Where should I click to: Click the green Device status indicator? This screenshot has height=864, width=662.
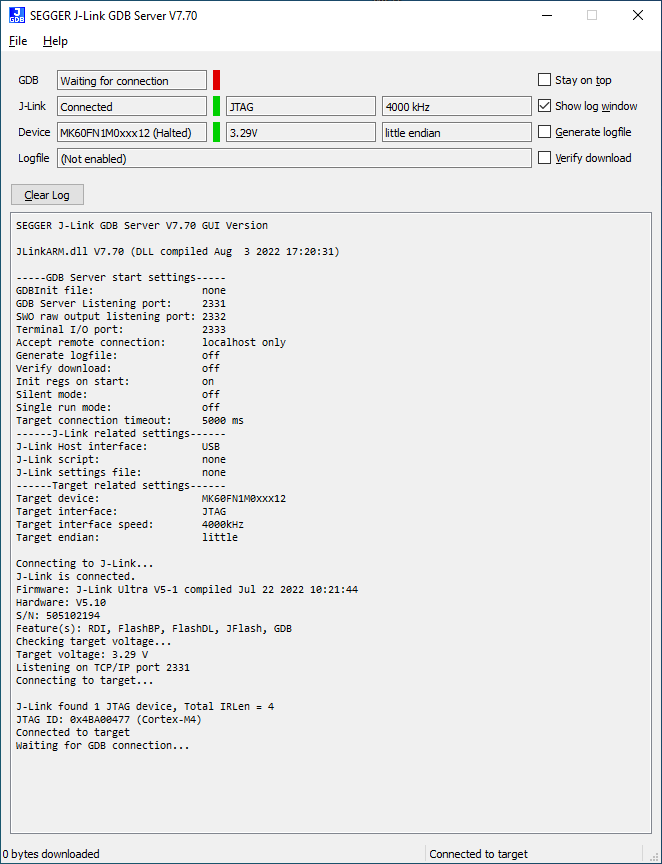(x=216, y=131)
